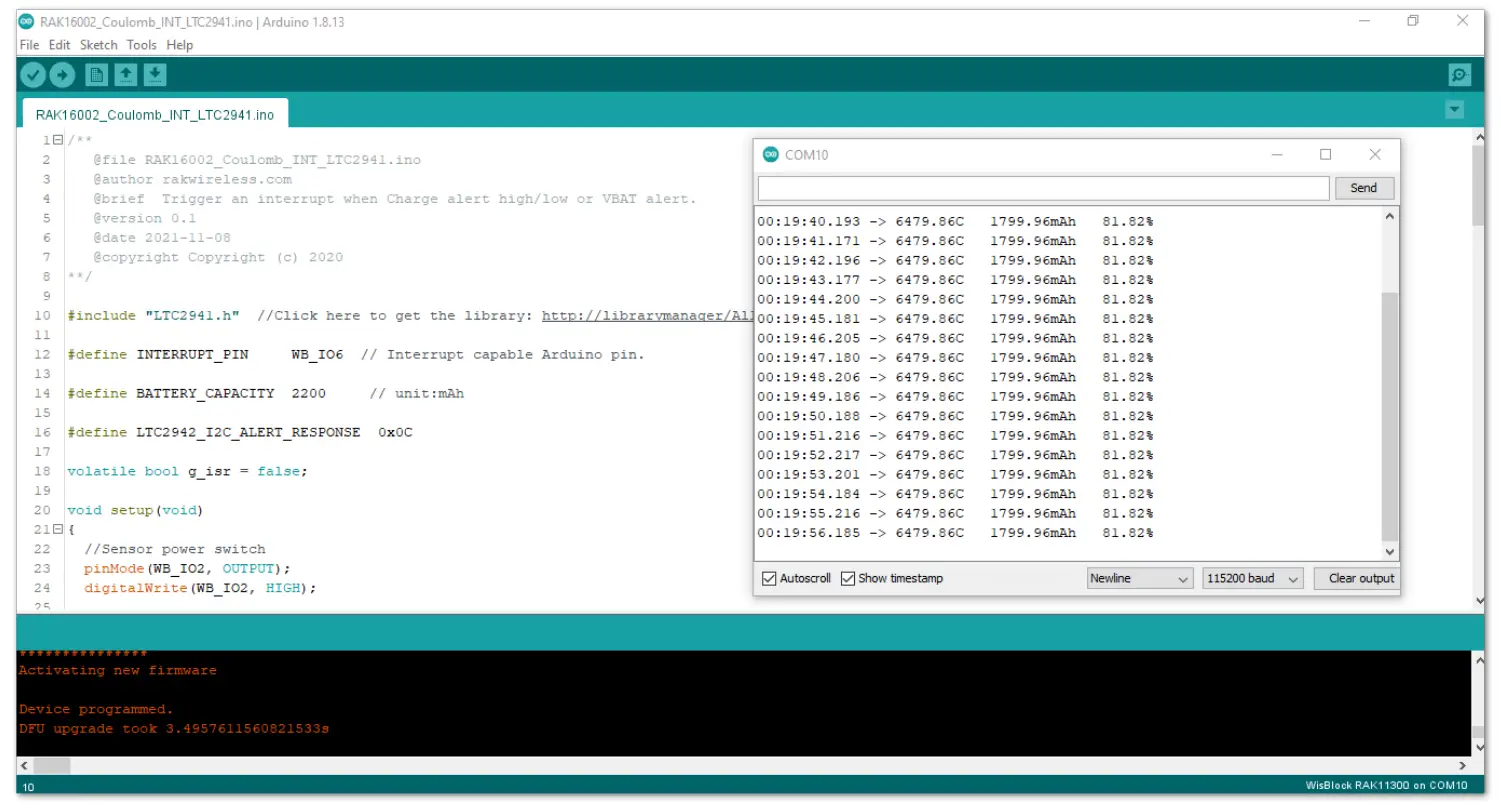1501x811 pixels.
Task: Toggle the Autoscroll checkbox
Action: click(x=769, y=579)
